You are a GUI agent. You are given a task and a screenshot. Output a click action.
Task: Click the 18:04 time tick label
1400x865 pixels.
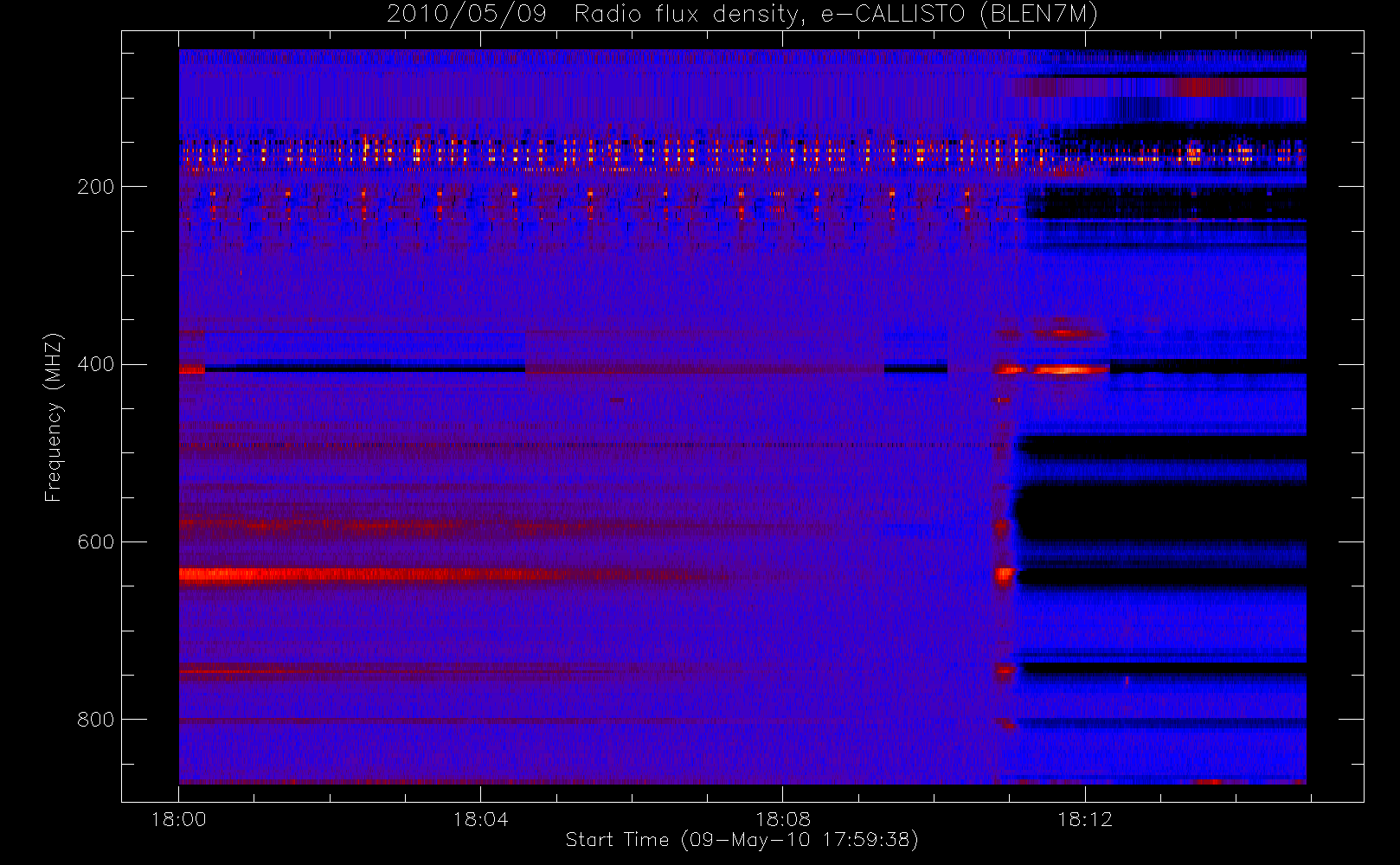(480, 818)
